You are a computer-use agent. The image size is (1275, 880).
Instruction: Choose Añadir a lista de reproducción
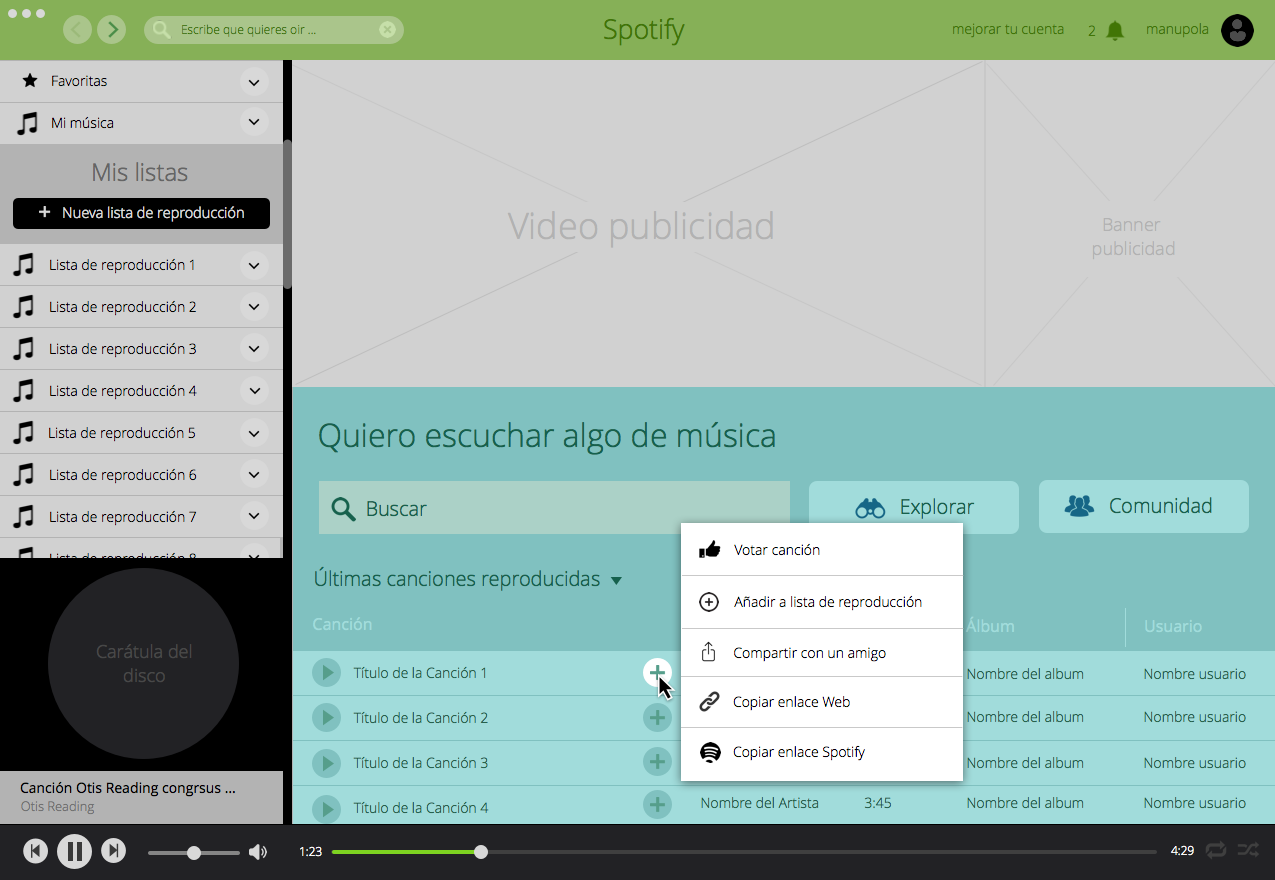[822, 602]
